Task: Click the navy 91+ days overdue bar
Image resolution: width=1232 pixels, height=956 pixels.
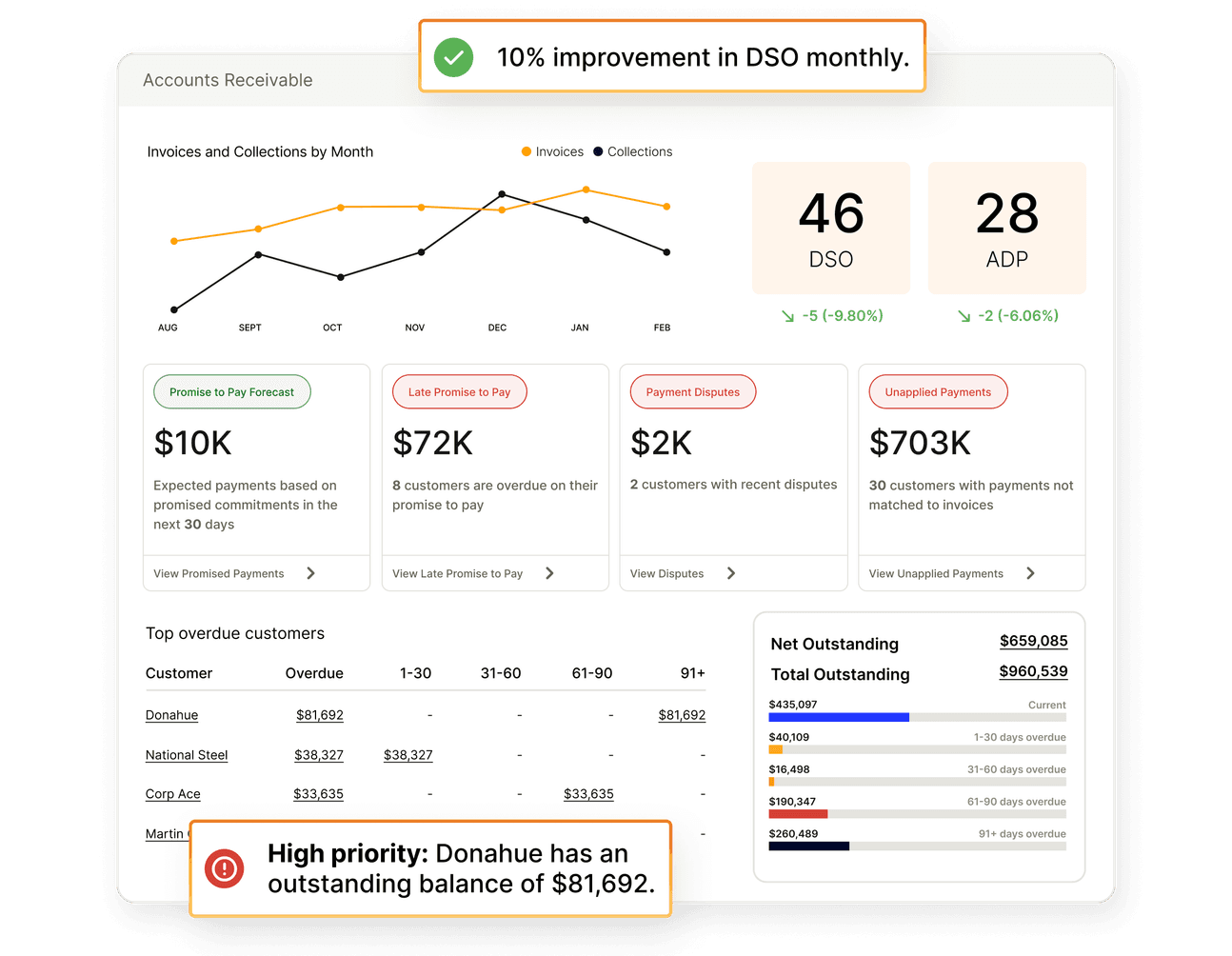Action: click(x=809, y=846)
